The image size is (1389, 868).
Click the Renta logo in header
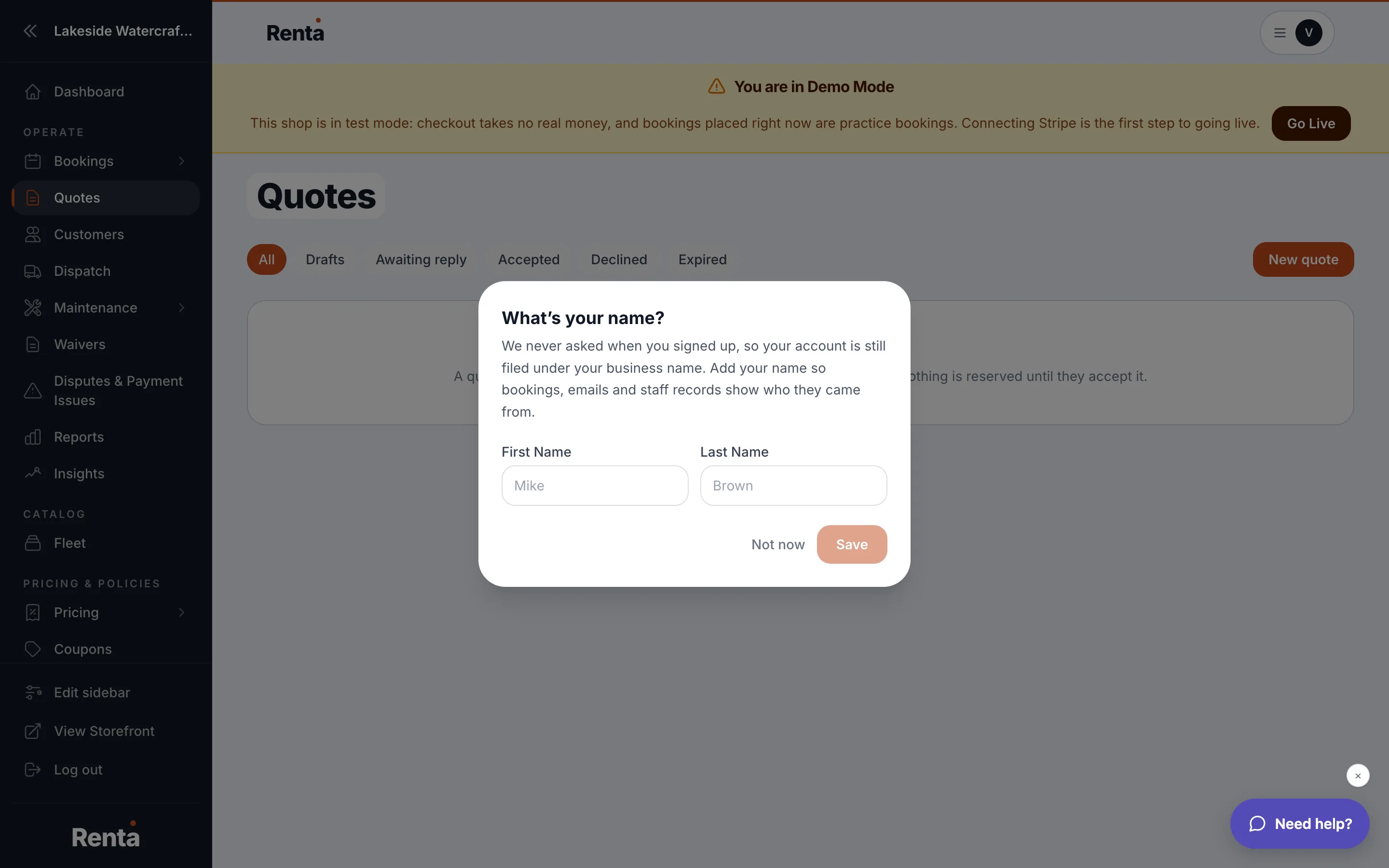click(295, 31)
